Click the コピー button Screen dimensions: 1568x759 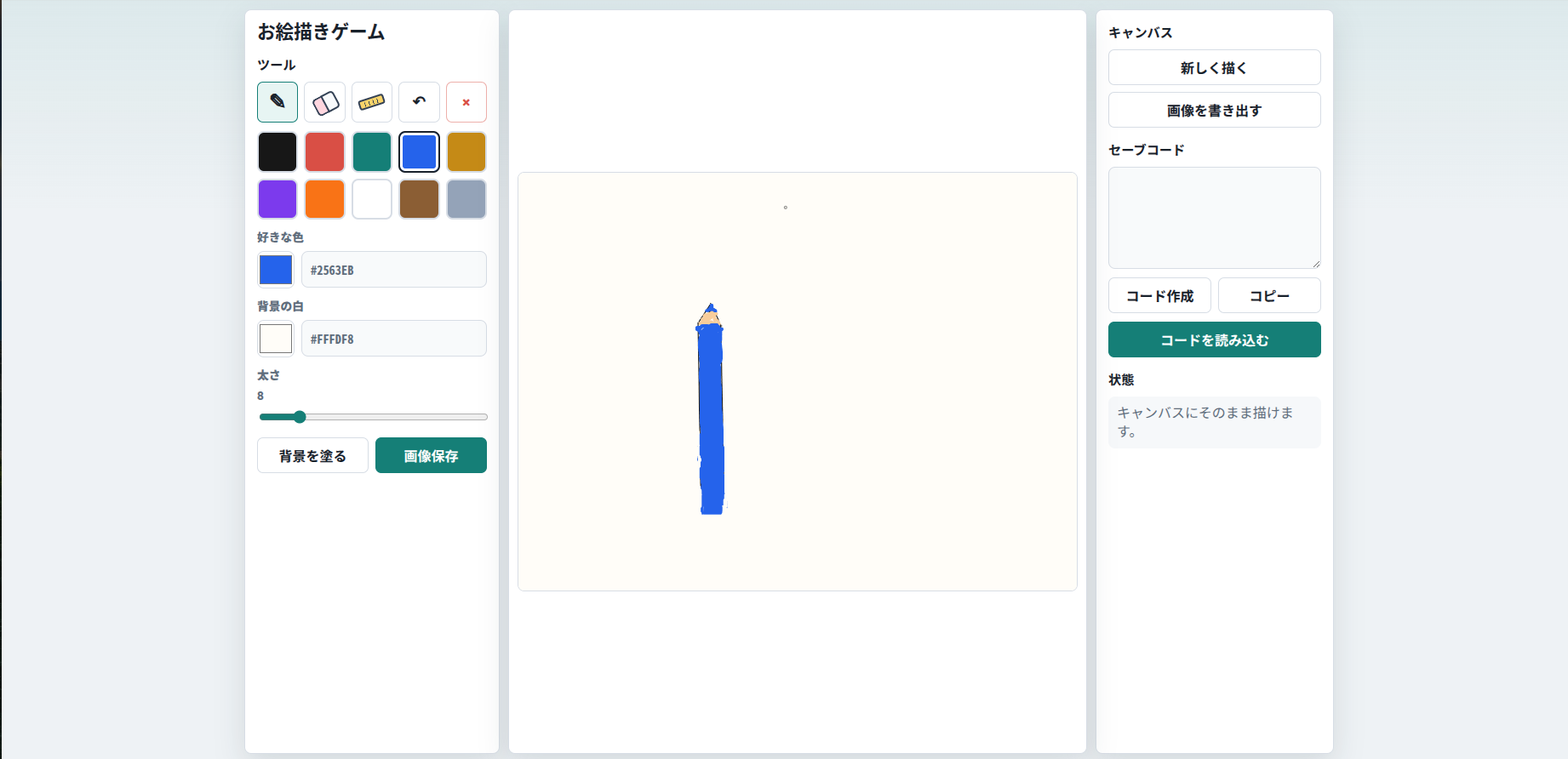pyautogui.click(x=1269, y=295)
